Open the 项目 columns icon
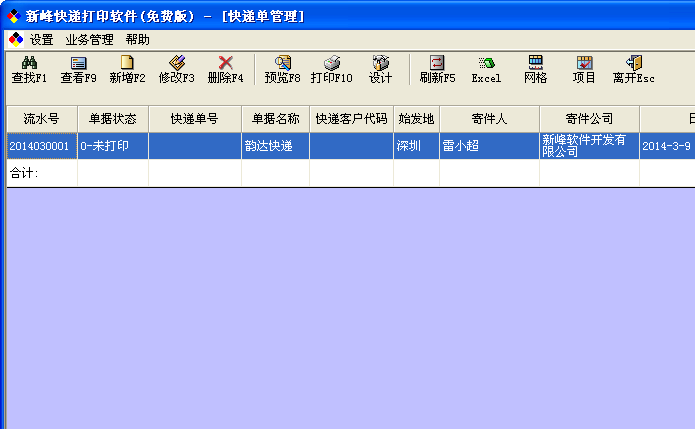695x429 pixels. [x=584, y=63]
